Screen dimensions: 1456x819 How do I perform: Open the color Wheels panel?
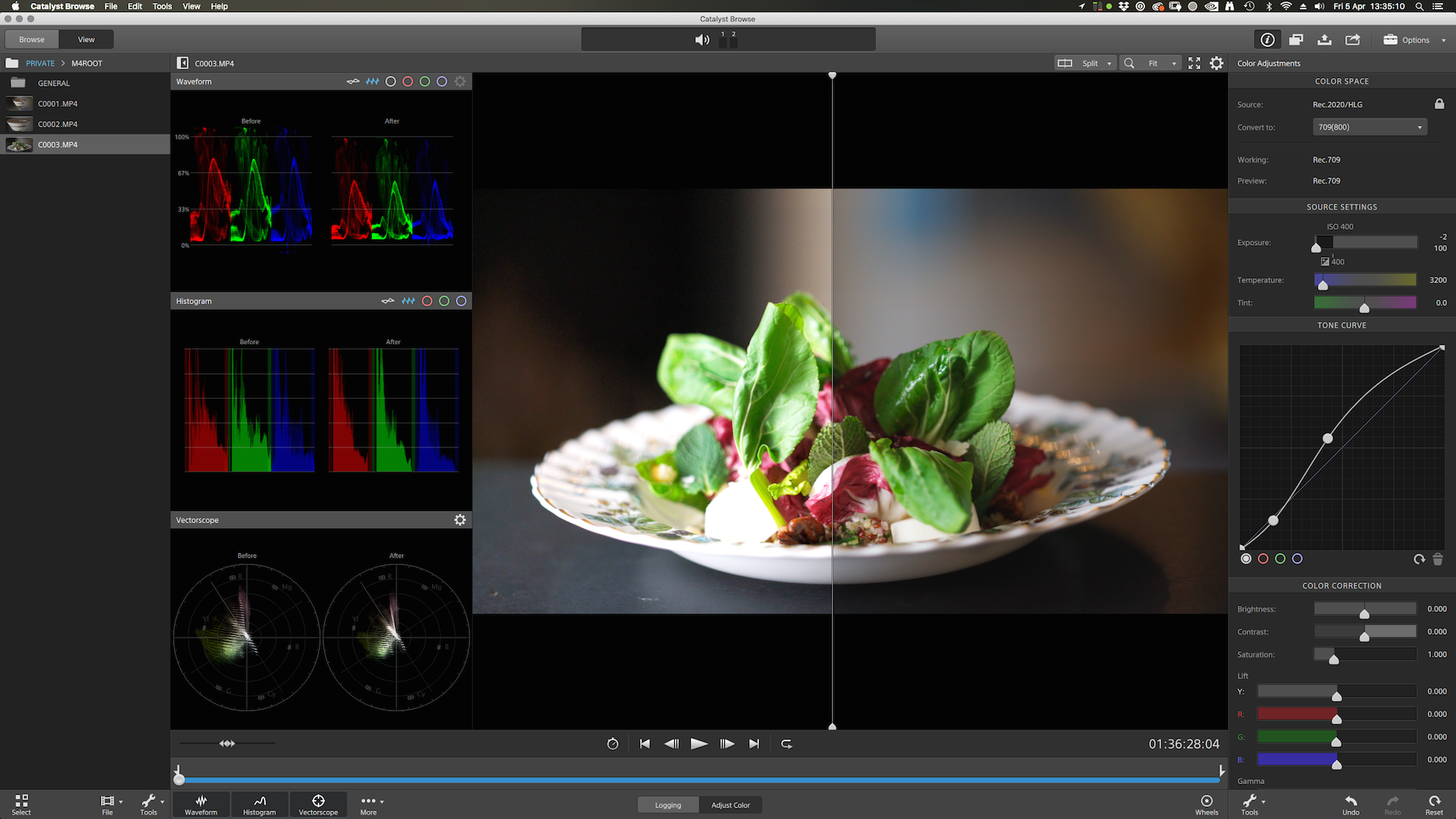tap(1207, 805)
